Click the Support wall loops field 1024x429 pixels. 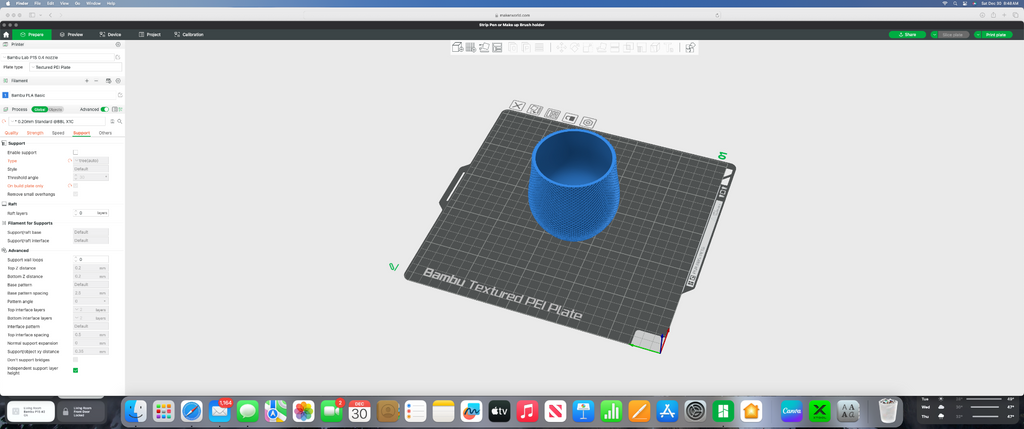coord(91,260)
